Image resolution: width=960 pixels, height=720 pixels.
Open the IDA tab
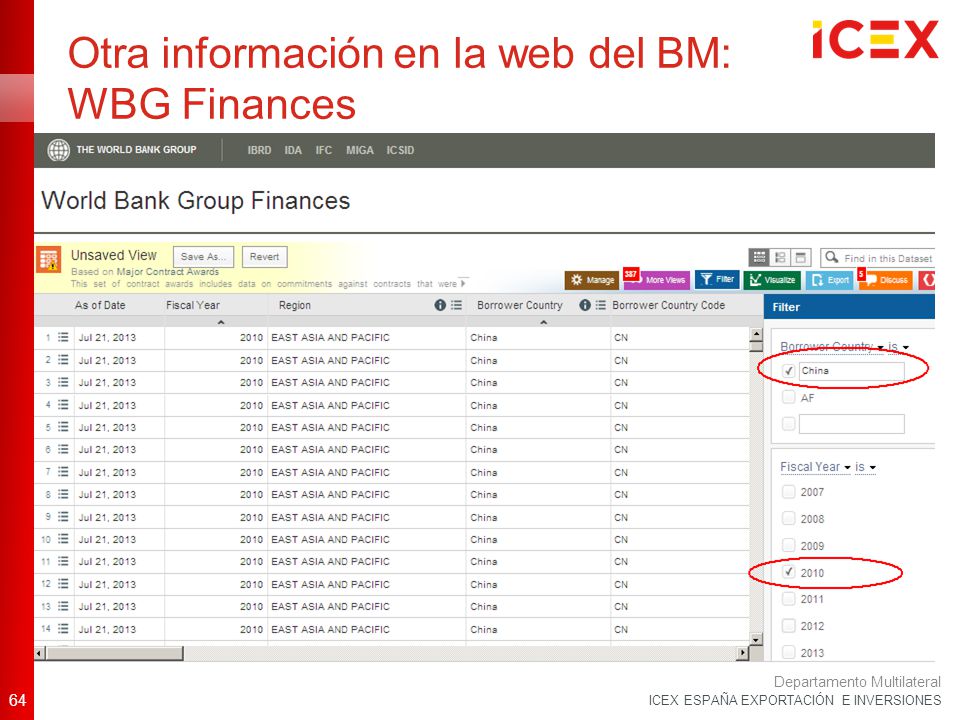click(293, 151)
